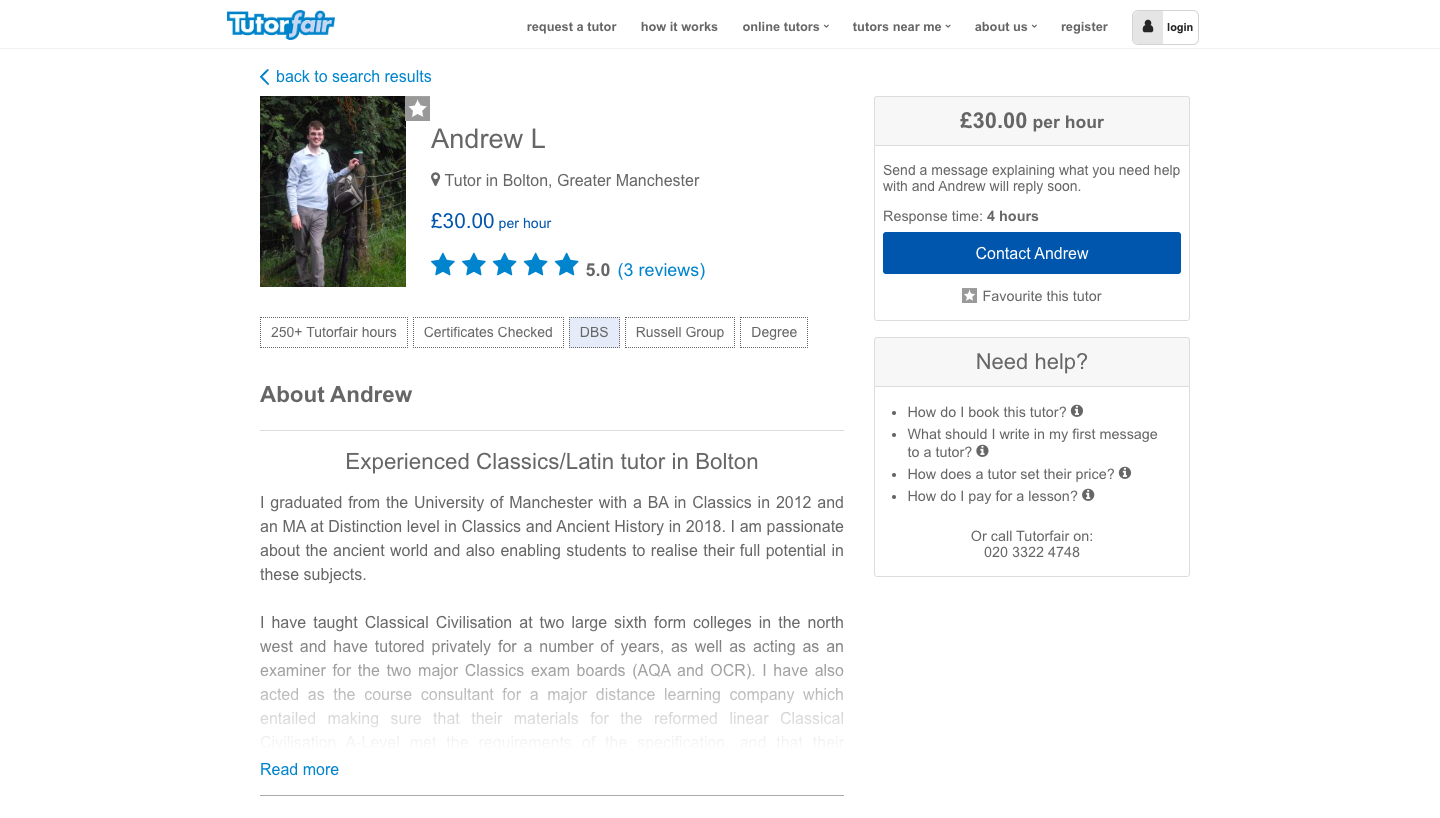The image size is (1440, 818).
Task: Click the back chevron arrow icon
Action: coord(265,77)
